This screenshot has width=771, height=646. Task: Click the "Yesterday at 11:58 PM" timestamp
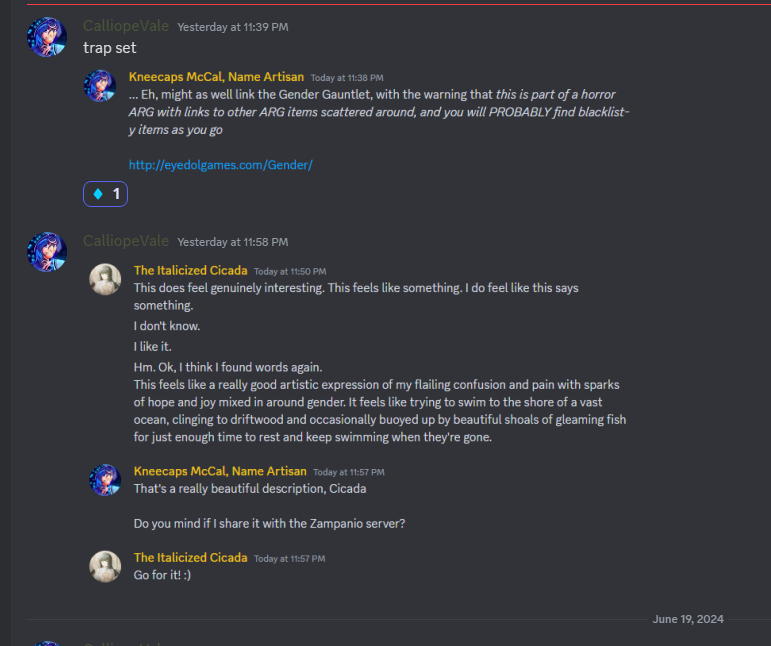pos(232,242)
